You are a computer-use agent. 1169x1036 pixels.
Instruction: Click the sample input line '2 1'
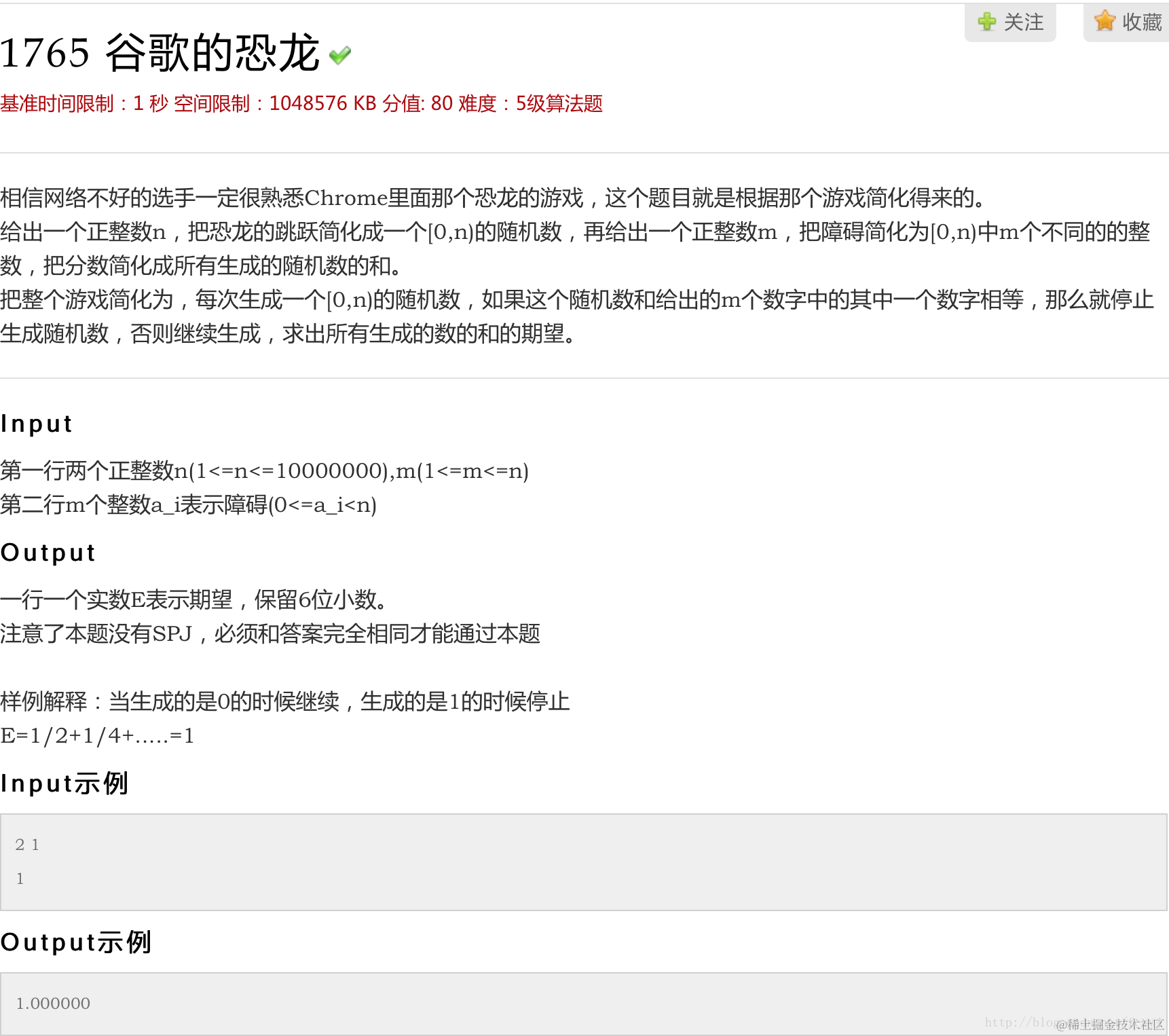pos(27,845)
